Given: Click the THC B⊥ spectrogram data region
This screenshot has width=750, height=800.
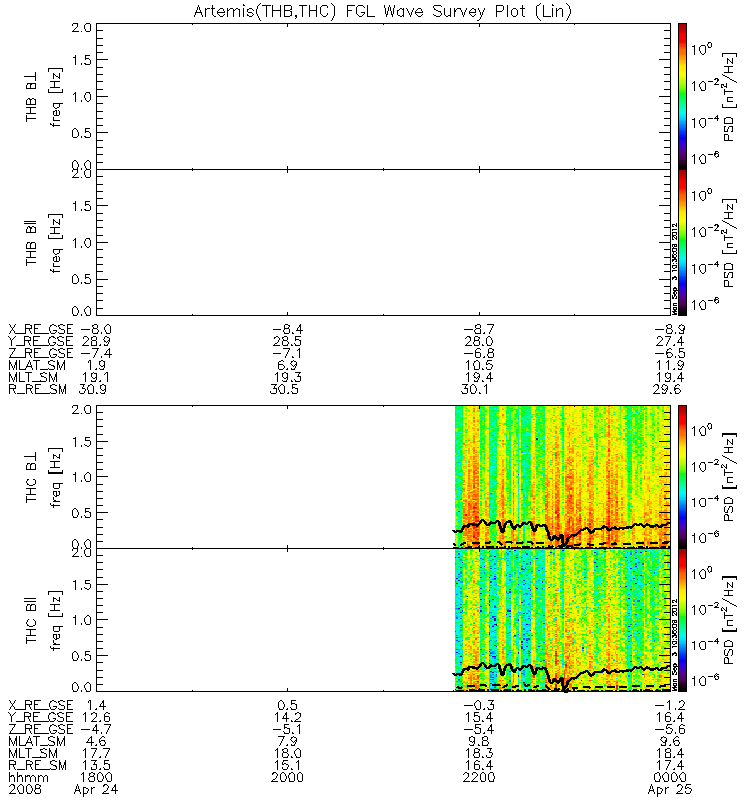Looking at the screenshot, I should pos(562,477).
